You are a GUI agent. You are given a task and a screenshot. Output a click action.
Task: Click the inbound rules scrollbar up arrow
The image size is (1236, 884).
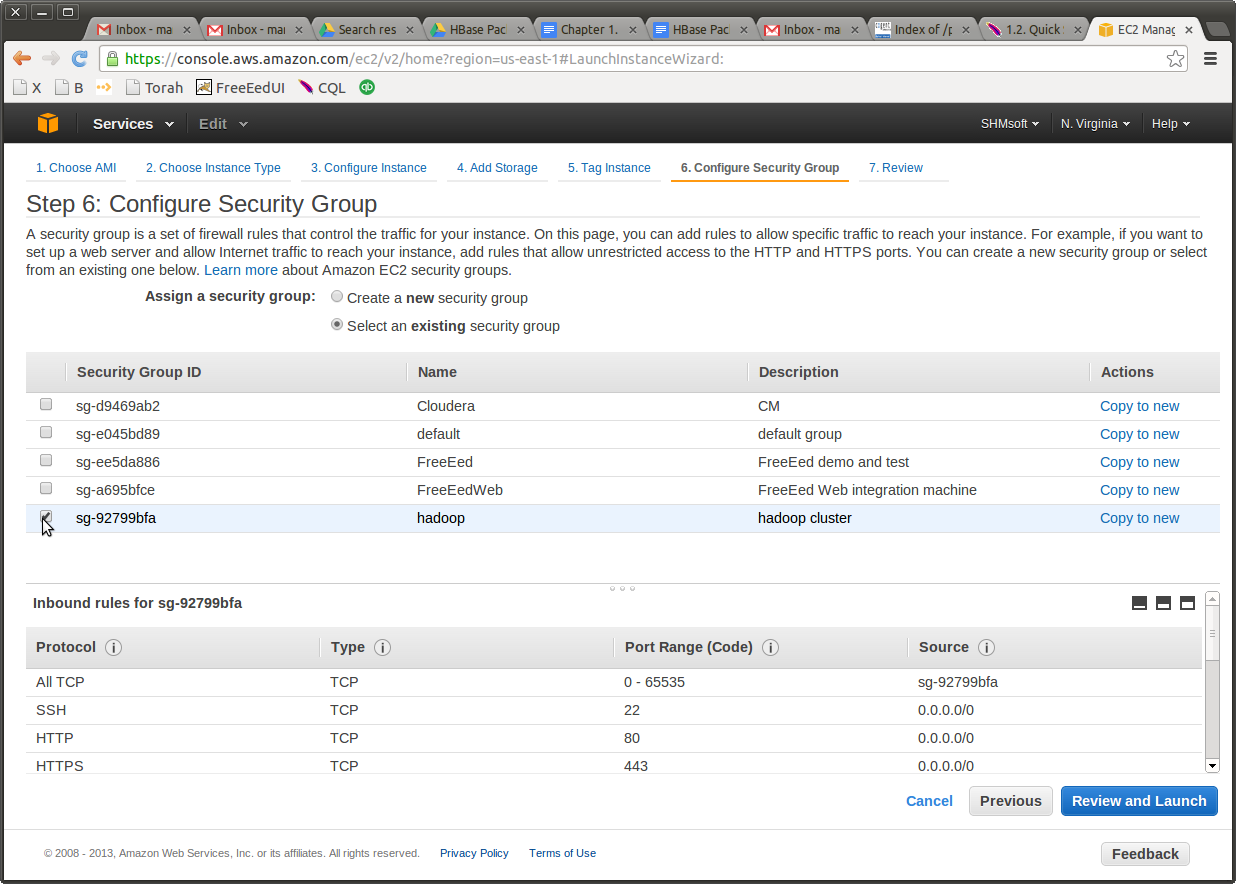(1212, 599)
